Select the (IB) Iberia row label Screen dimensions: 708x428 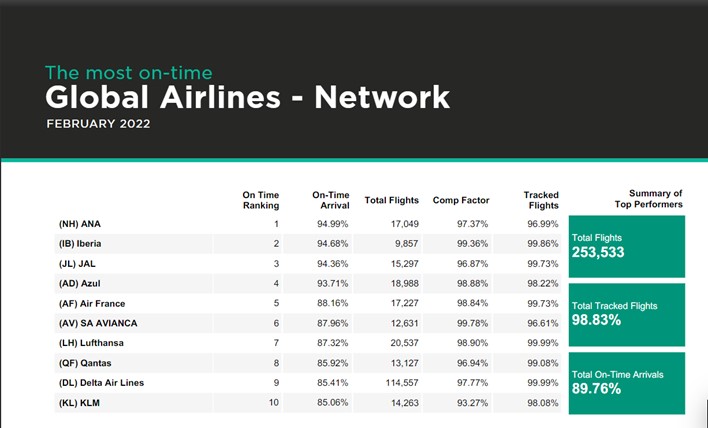[x=80, y=244]
